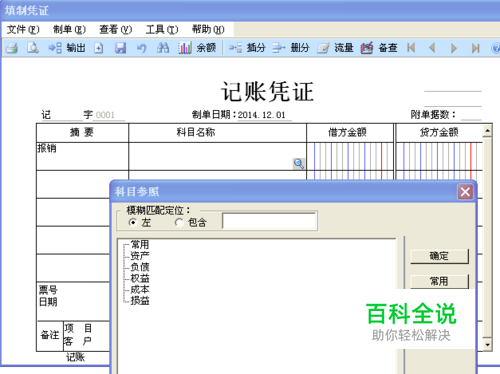Click the 摘要 column header
The image size is (500, 374).
click(x=82, y=133)
